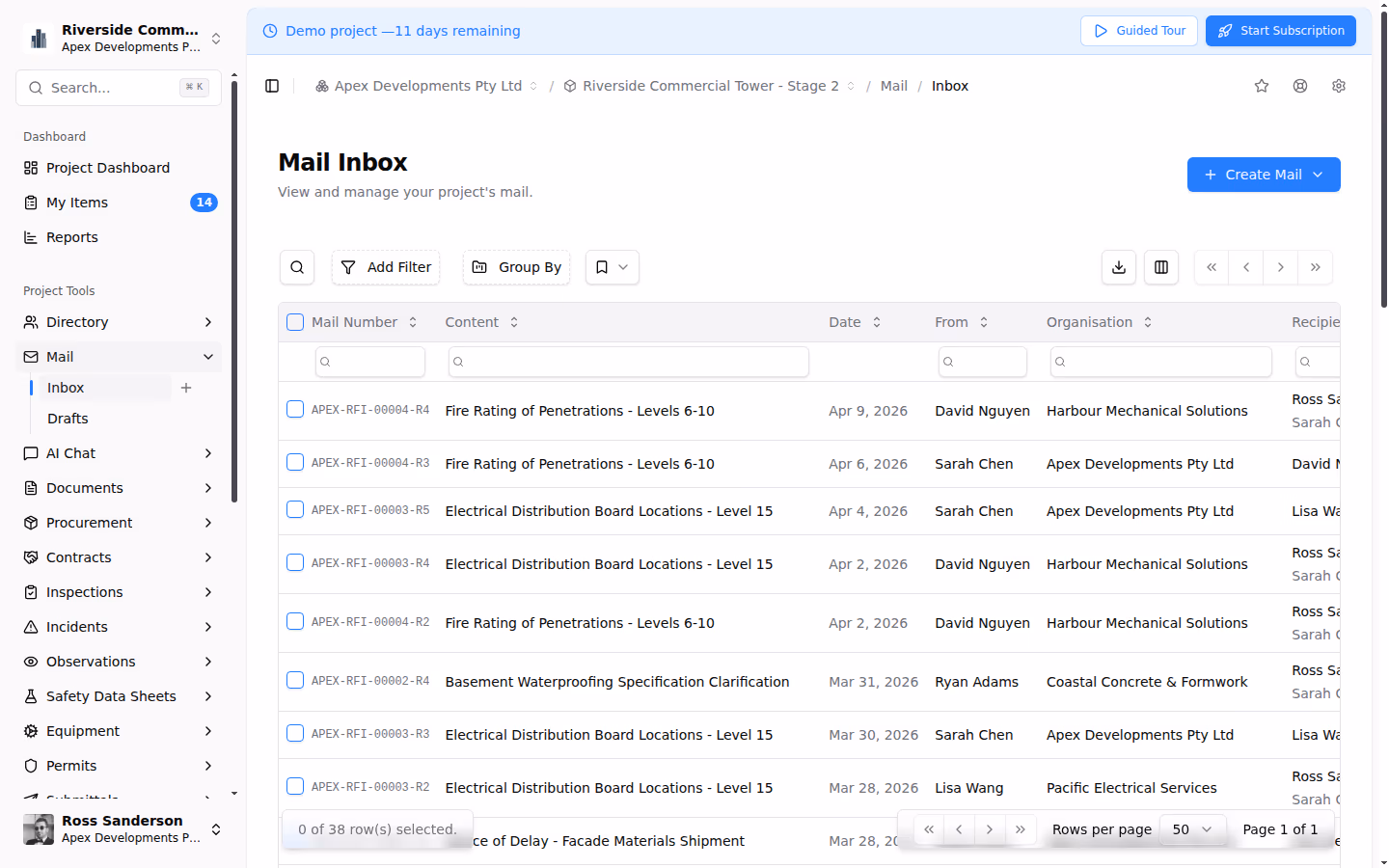
Task: Add a new mail folder with the plus icon
Action: (186, 387)
